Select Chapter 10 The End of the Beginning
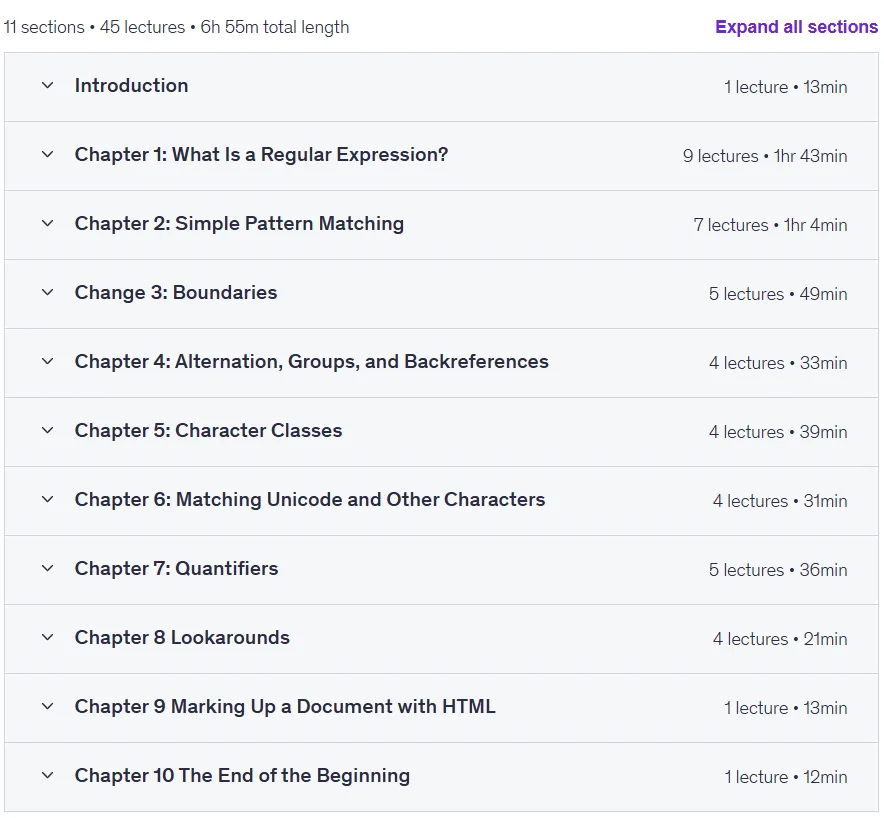The height and width of the screenshot is (818, 884). [242, 776]
